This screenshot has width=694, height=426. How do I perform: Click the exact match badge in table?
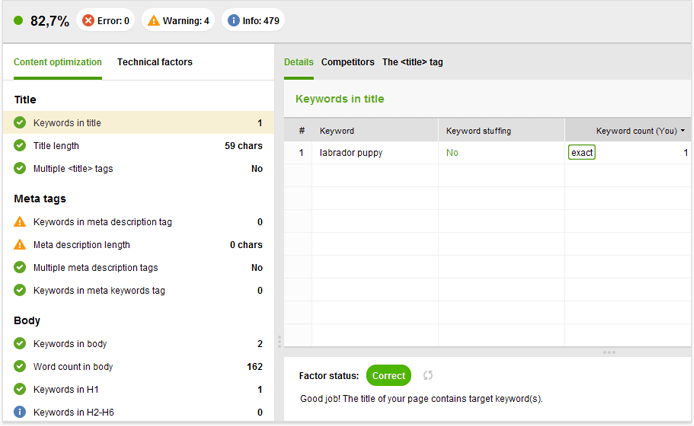pyautogui.click(x=582, y=152)
